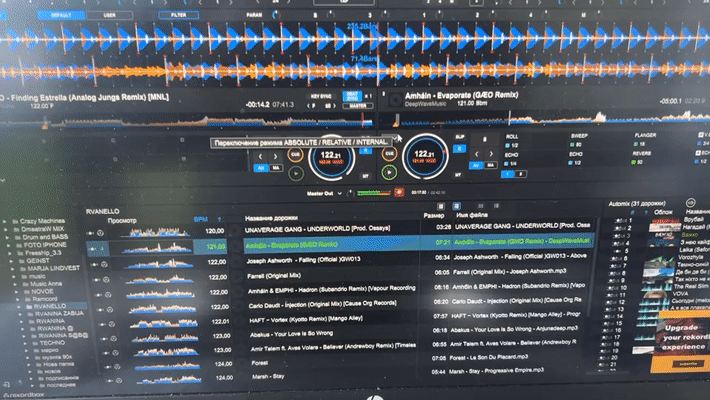This screenshot has height=400, width=710.
Task: Expand the Music Anna folder
Action: [x=16, y=284]
